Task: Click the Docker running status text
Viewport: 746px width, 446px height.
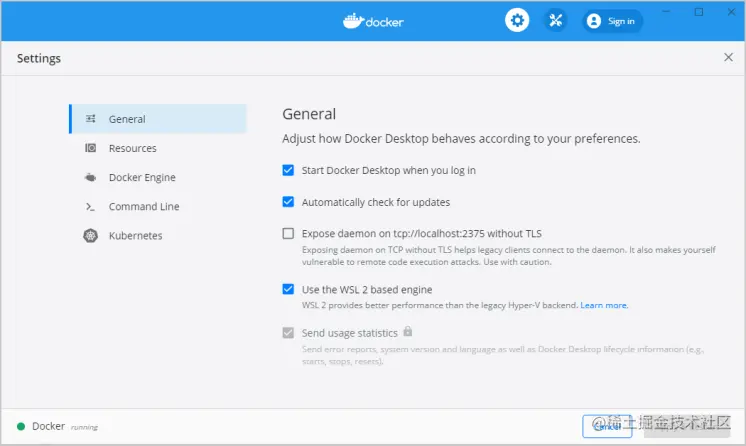Action: pyautogui.click(x=65, y=426)
